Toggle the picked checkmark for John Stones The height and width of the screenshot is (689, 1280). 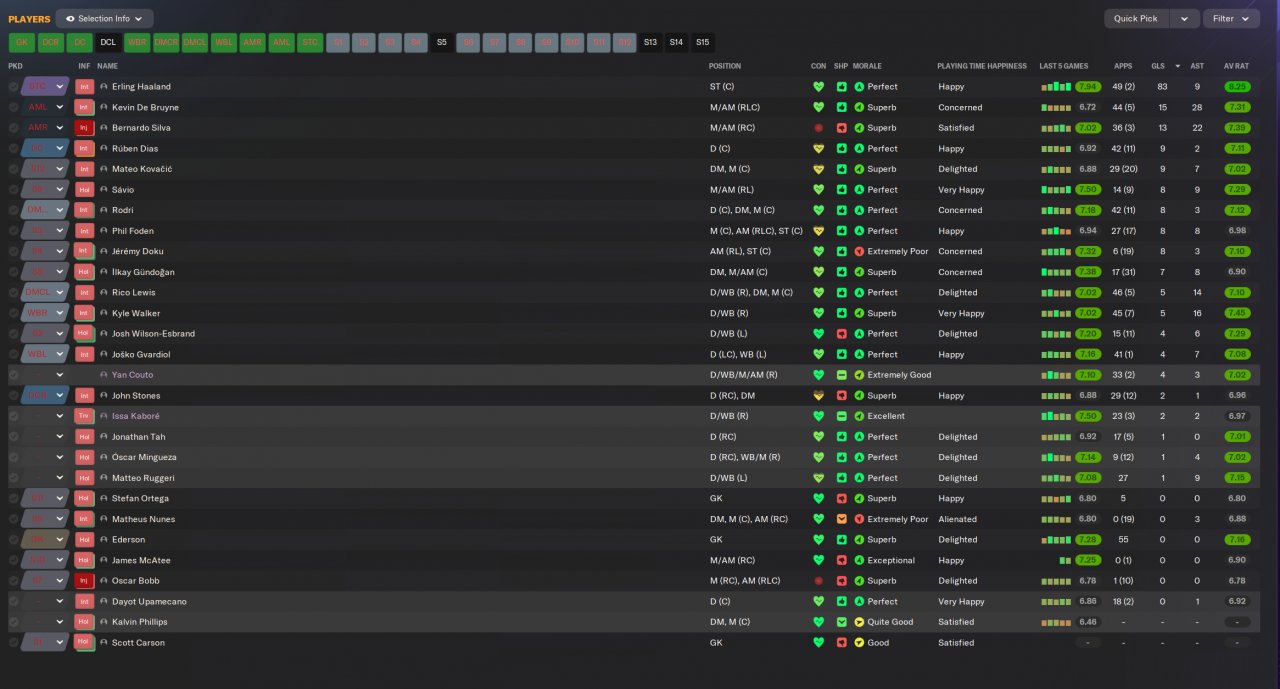[x=14, y=396]
